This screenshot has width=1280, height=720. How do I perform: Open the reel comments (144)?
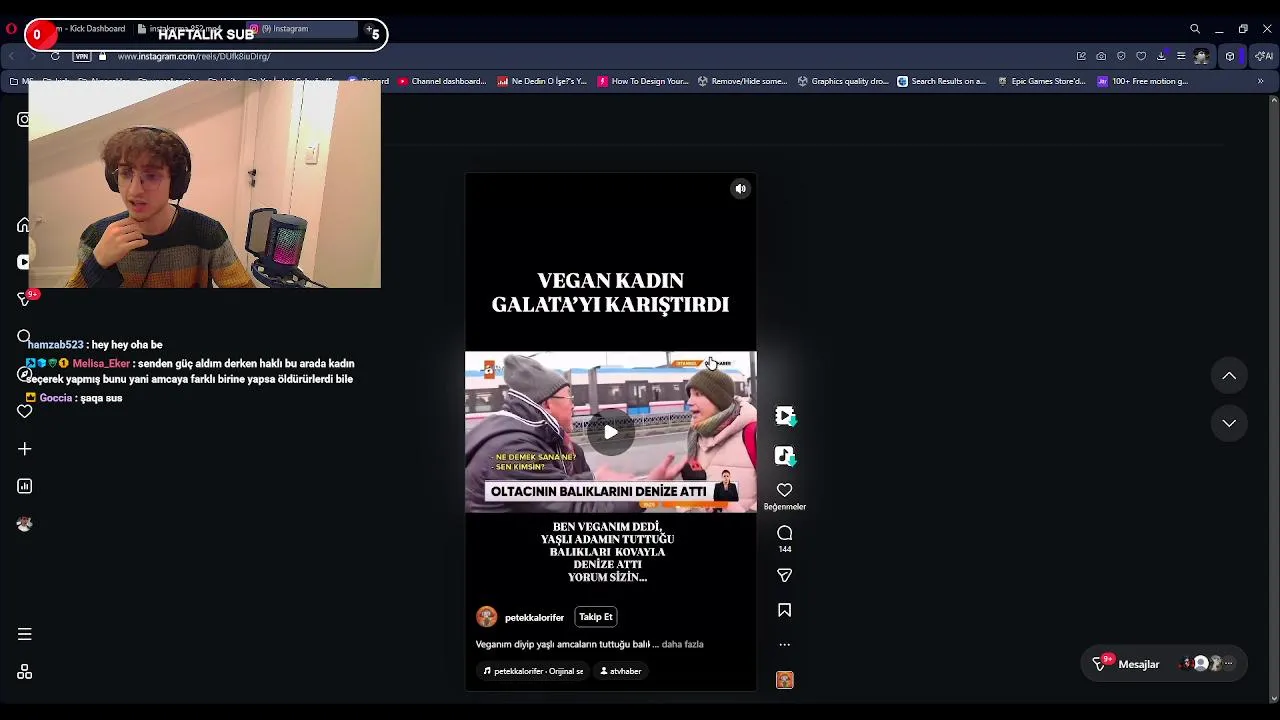785,533
